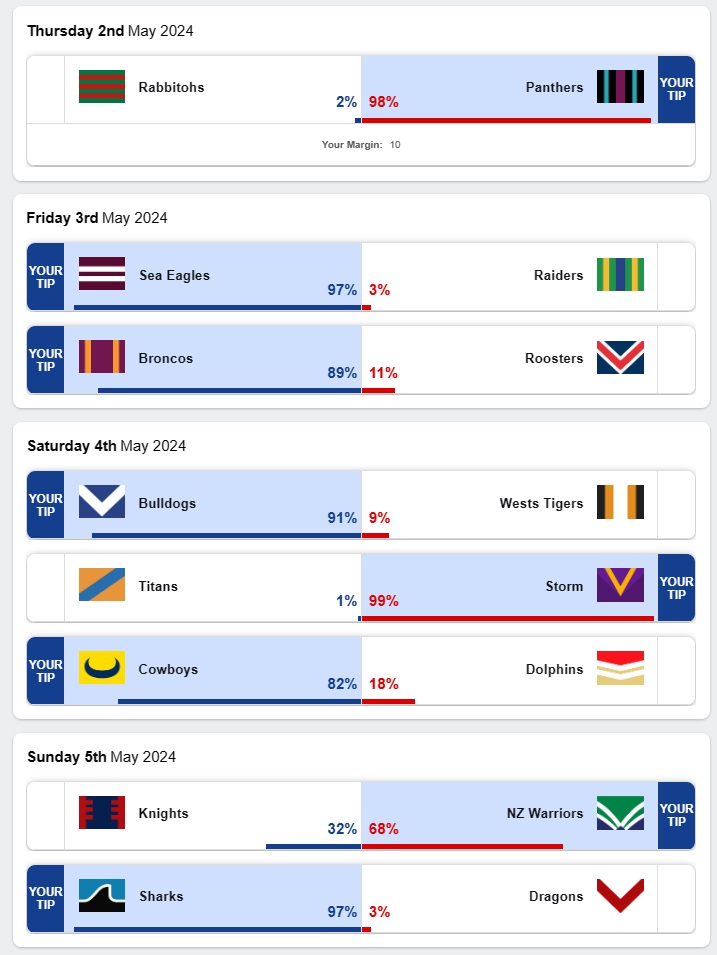717x955 pixels.
Task: Toggle the empty tip box beside Raiders
Action: (x=676, y=276)
